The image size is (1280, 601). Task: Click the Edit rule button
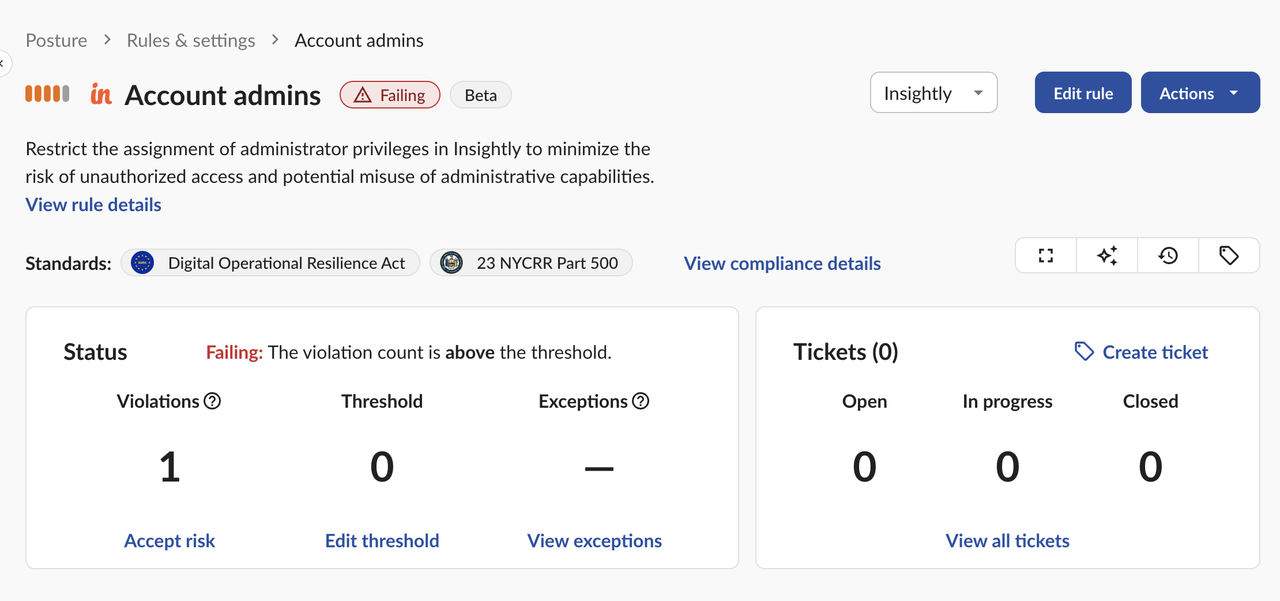[x=1082, y=93]
